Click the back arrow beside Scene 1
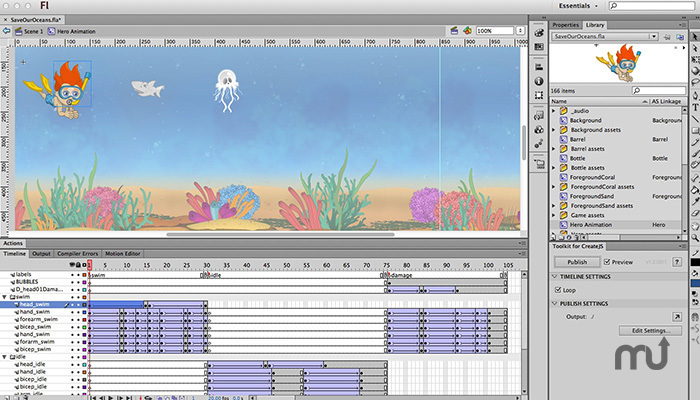 6,31
